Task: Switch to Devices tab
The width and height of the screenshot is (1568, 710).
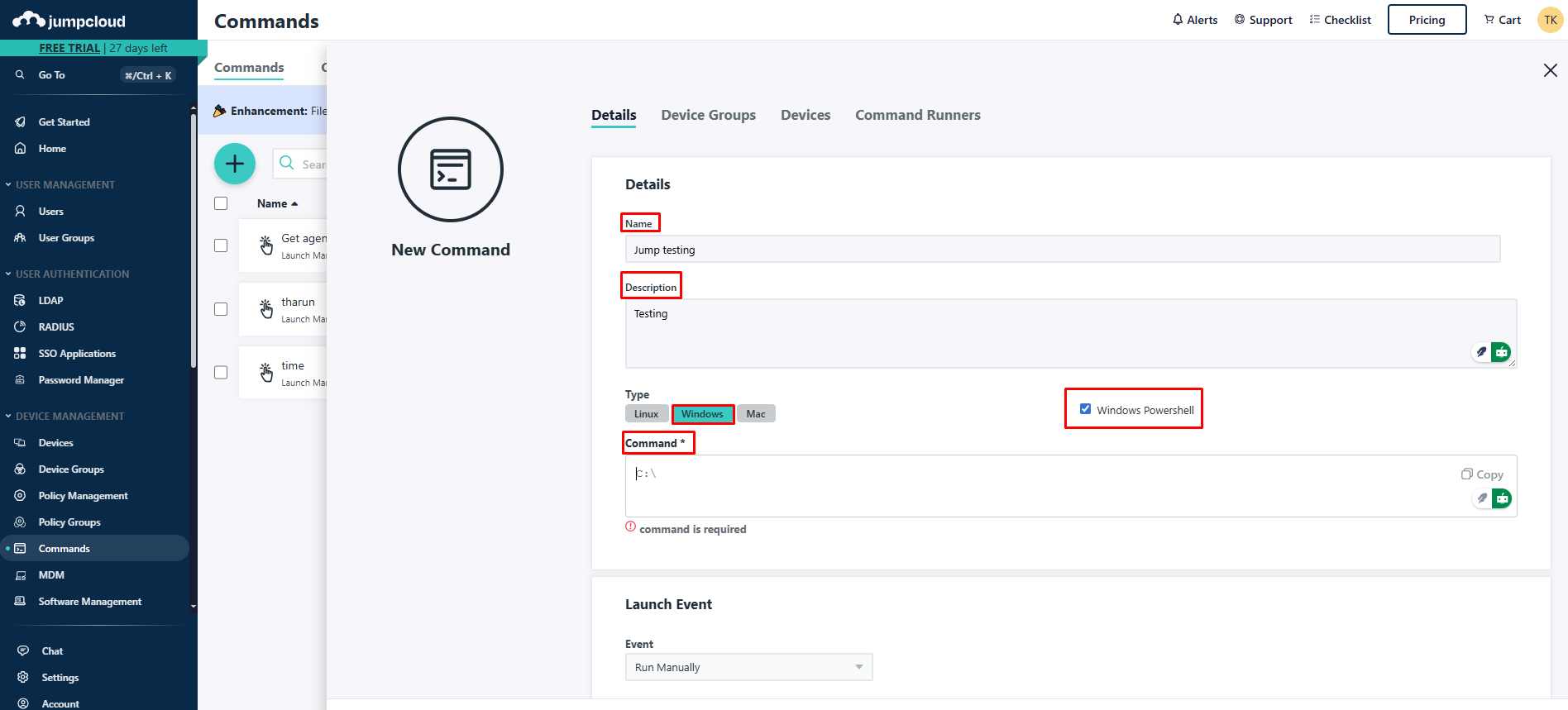Action: pos(806,115)
